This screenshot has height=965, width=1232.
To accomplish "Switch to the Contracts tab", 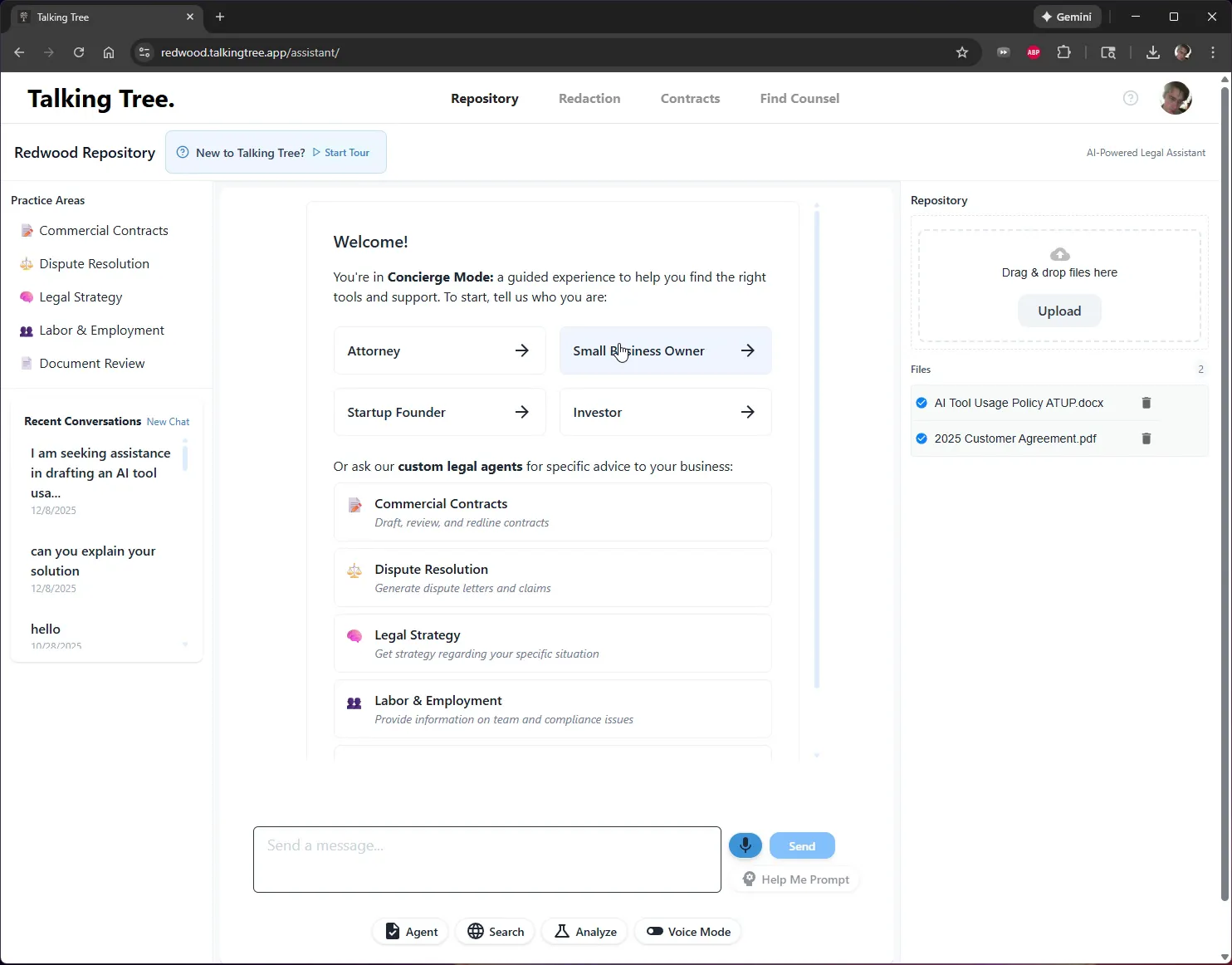I will click(691, 98).
